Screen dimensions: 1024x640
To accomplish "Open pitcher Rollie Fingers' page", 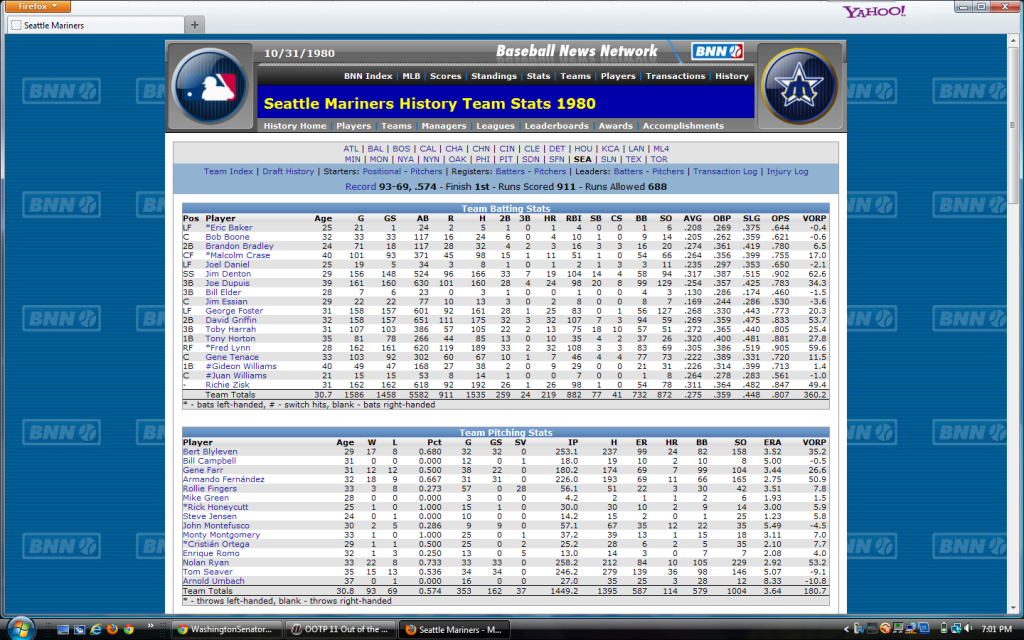I will coord(210,489).
